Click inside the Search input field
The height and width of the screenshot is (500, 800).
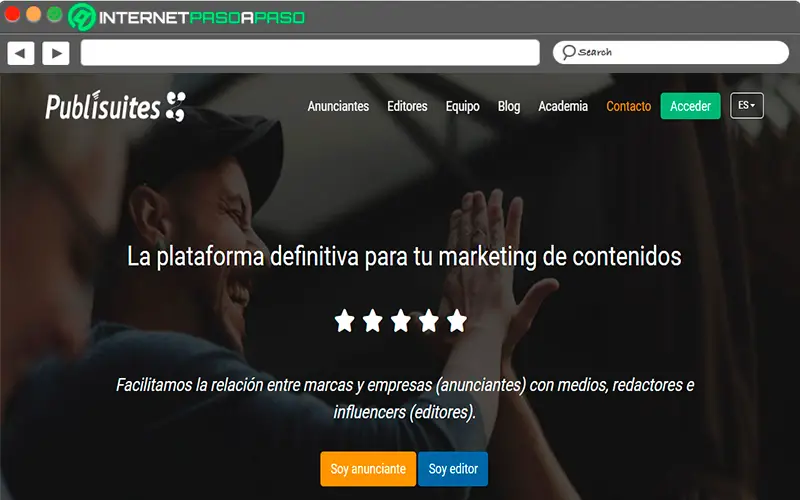(x=670, y=52)
